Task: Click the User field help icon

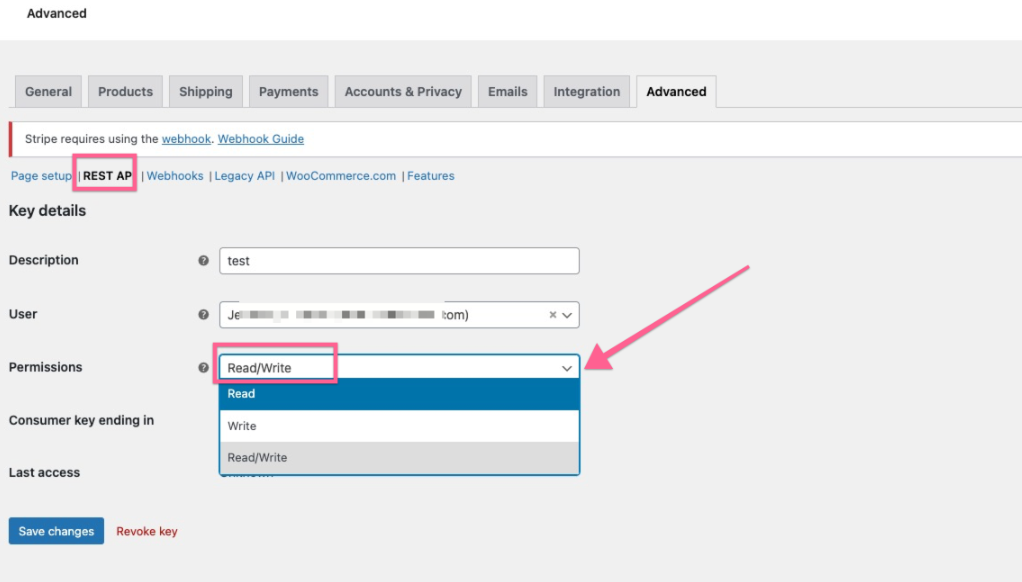Action: [204, 314]
